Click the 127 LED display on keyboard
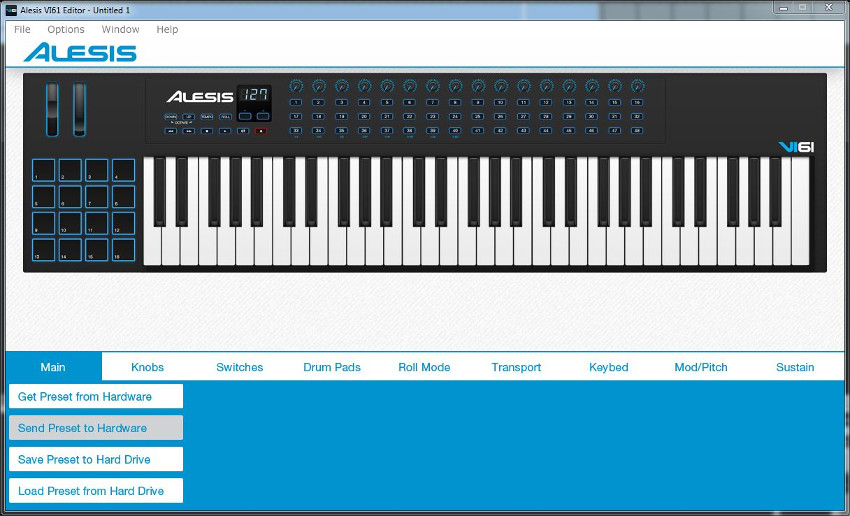The width and height of the screenshot is (850, 516). pyautogui.click(x=254, y=95)
